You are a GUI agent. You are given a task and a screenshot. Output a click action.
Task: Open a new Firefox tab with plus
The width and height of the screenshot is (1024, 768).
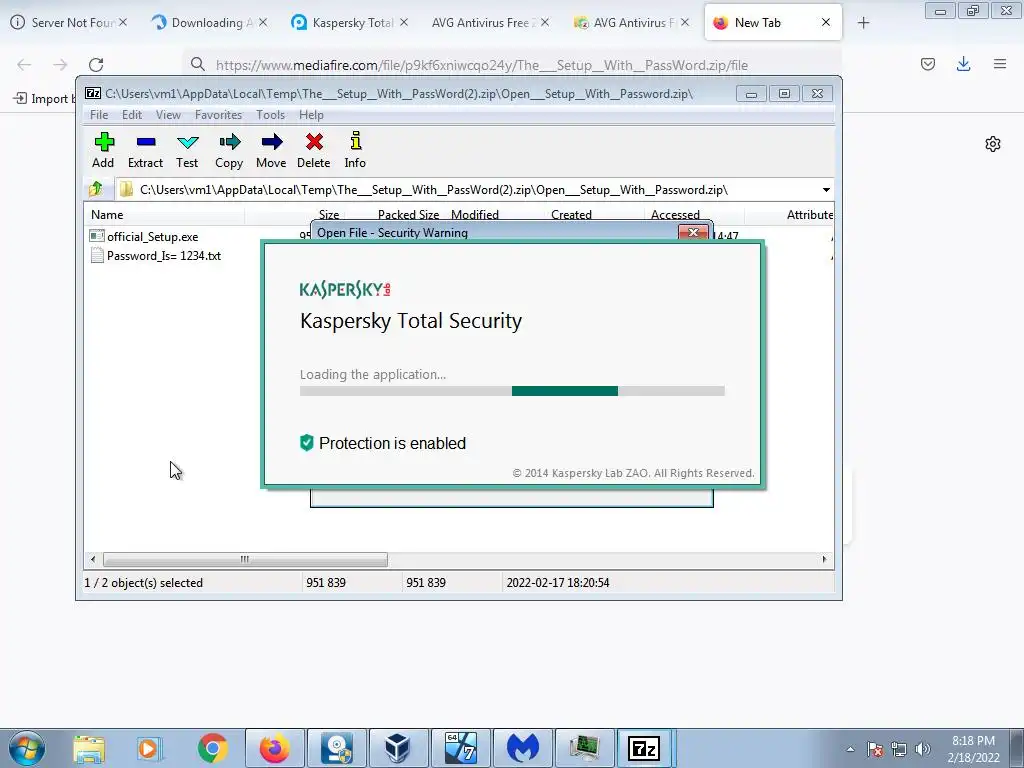863,23
